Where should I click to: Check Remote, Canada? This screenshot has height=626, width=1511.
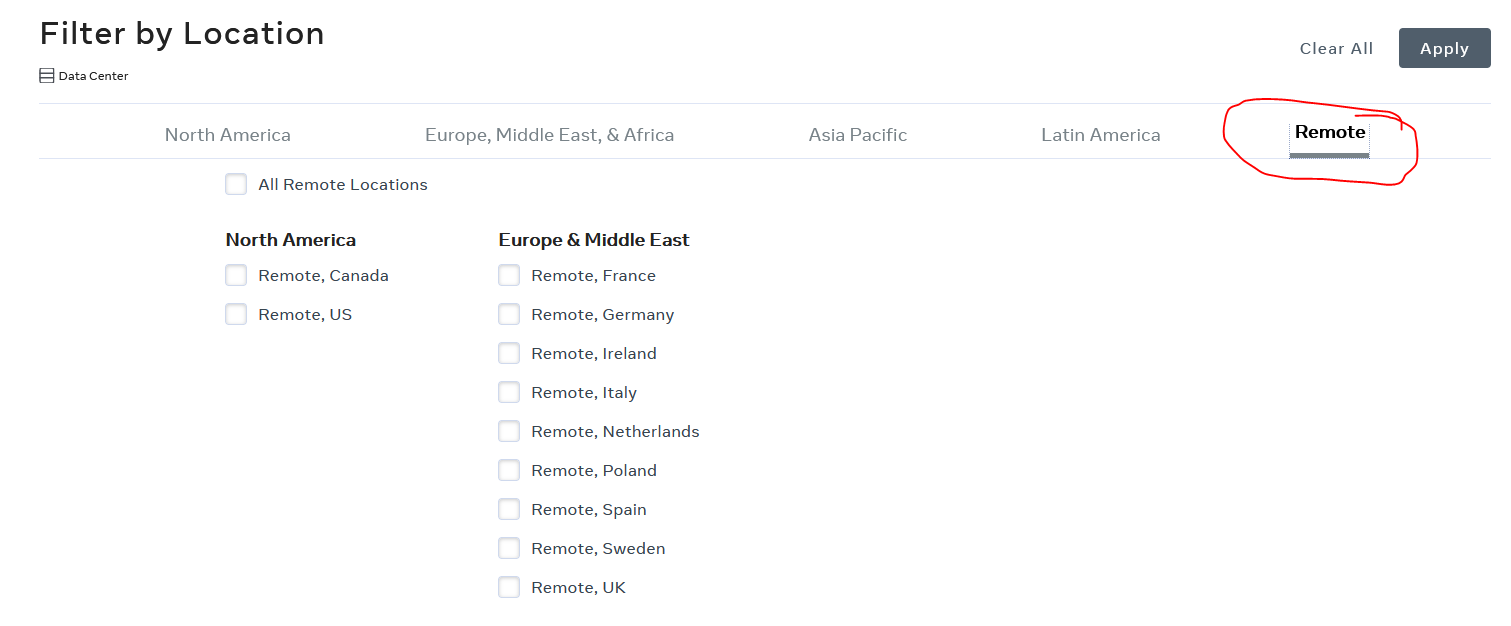236,274
